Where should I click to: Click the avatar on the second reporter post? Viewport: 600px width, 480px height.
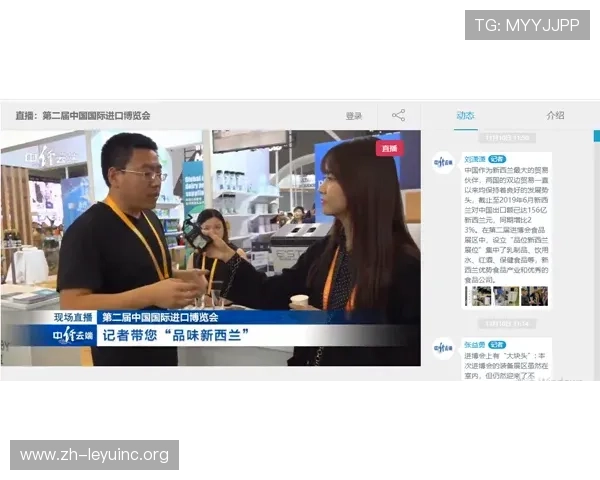(443, 348)
